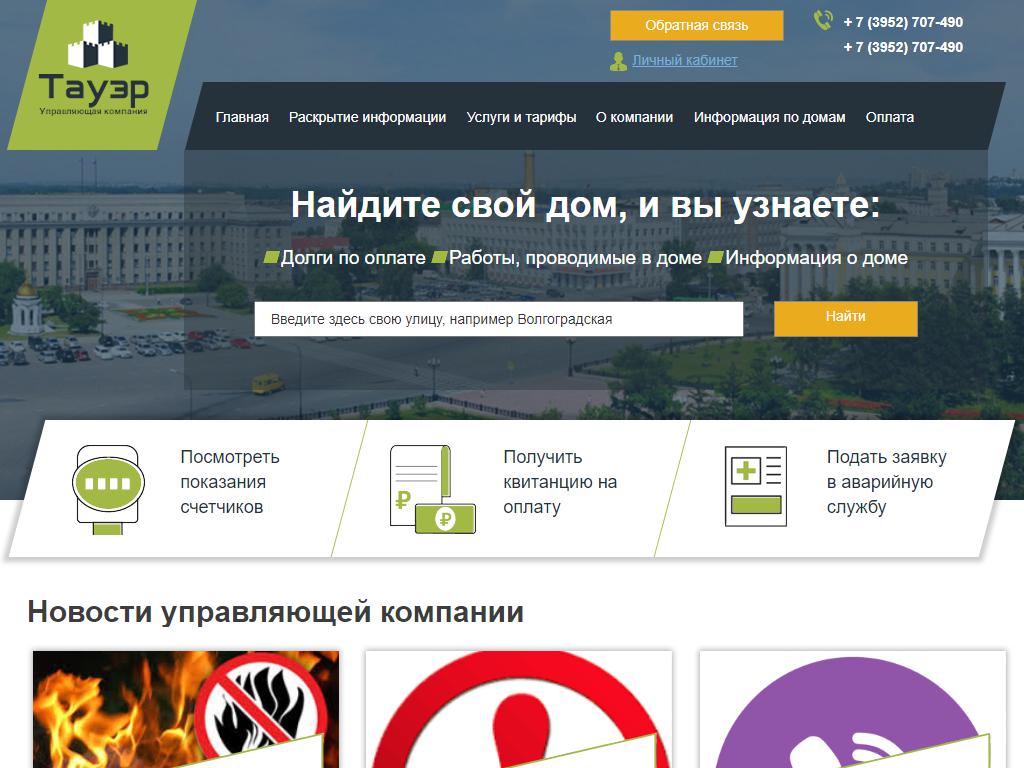The image size is (1024, 768).
Task: Open Информация по домам menu item
Action: click(769, 117)
